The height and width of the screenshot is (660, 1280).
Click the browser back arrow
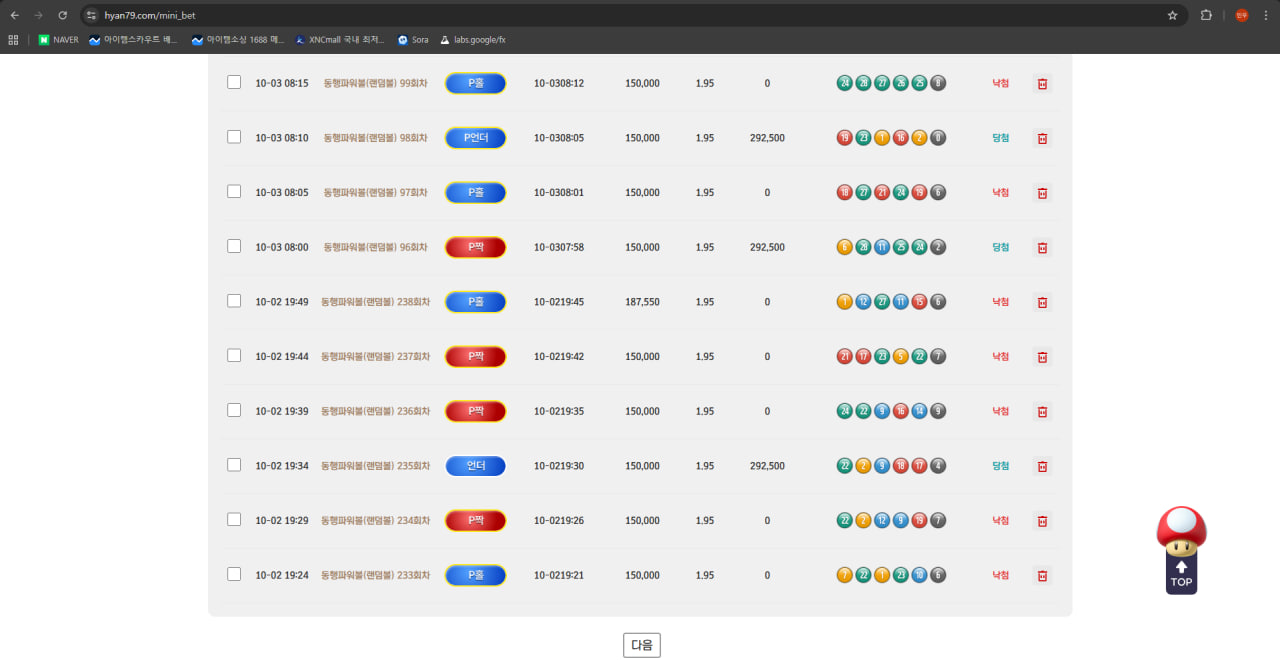pos(15,15)
